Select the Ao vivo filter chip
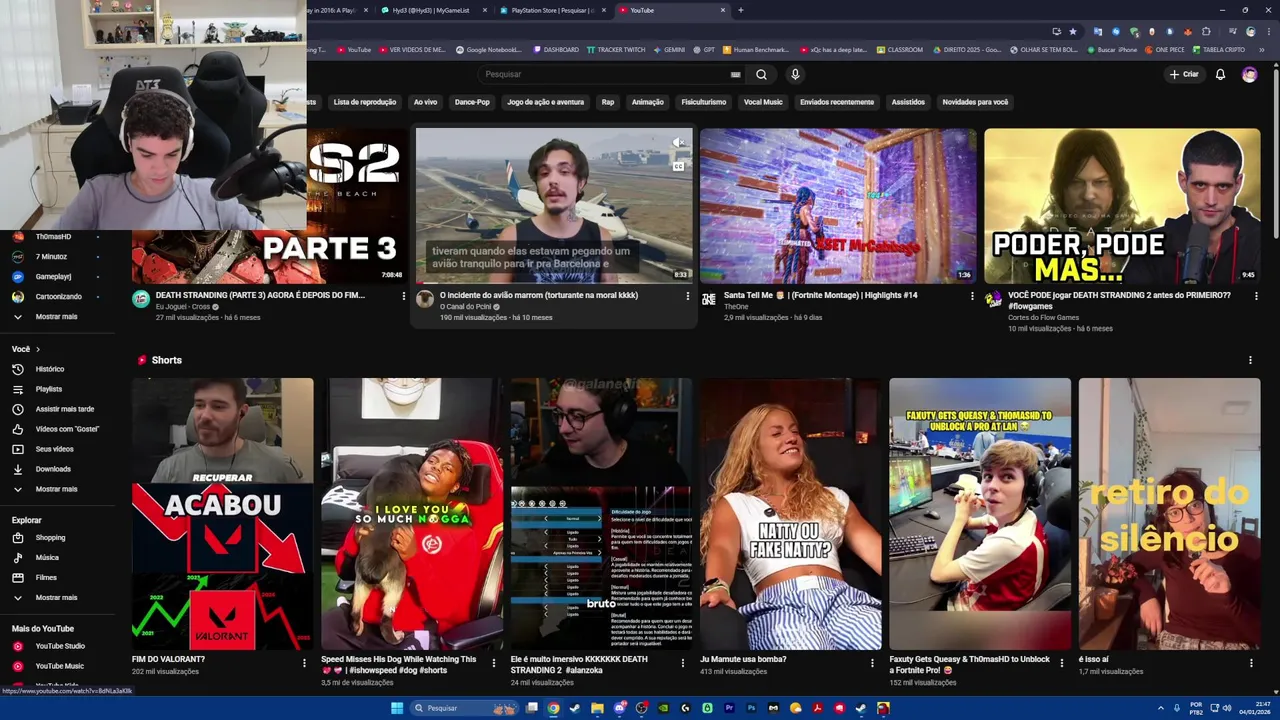Screen dimensions: 1280x720 click(x=425, y=102)
